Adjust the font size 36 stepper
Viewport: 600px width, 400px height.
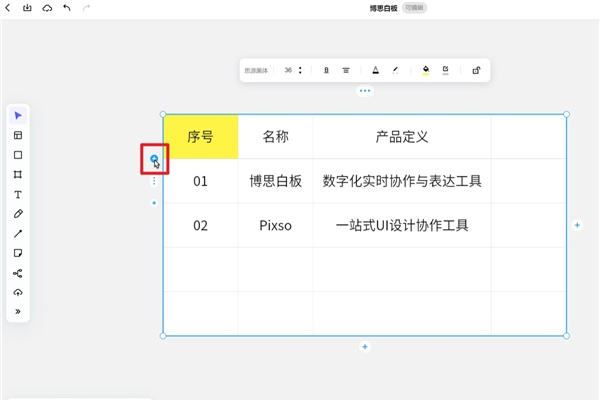pyautogui.click(x=300, y=70)
